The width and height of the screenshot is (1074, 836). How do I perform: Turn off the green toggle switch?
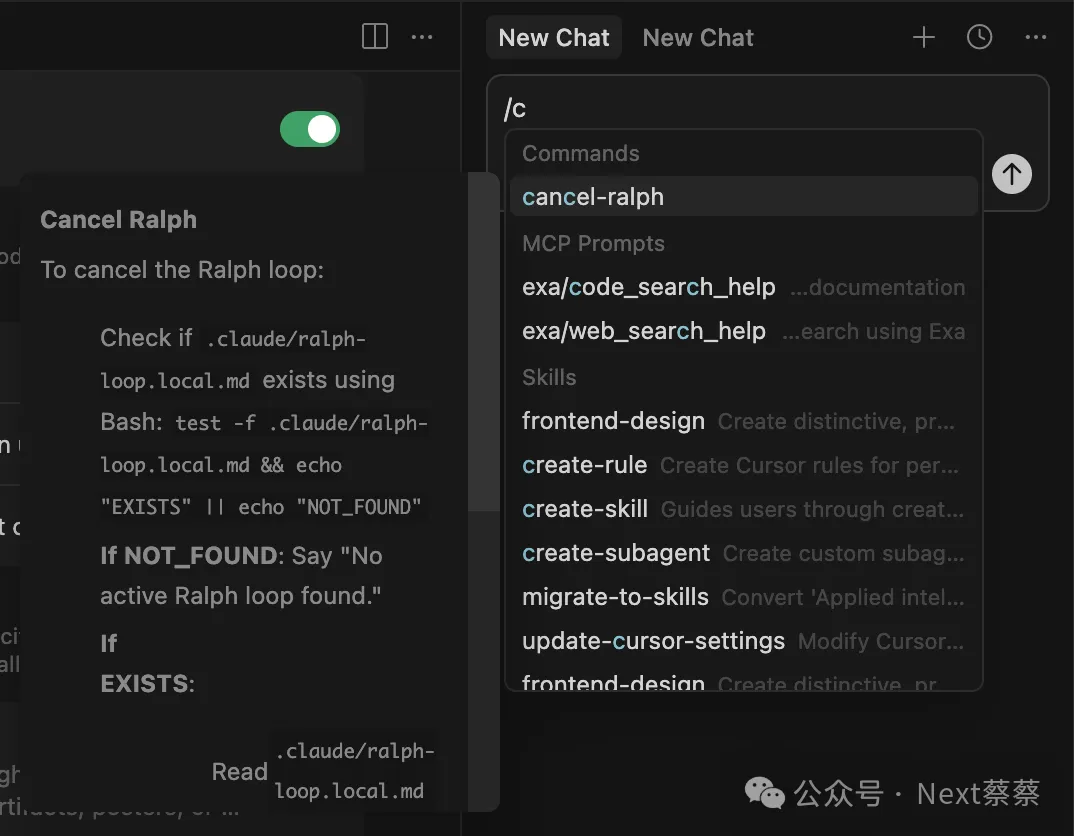point(310,129)
